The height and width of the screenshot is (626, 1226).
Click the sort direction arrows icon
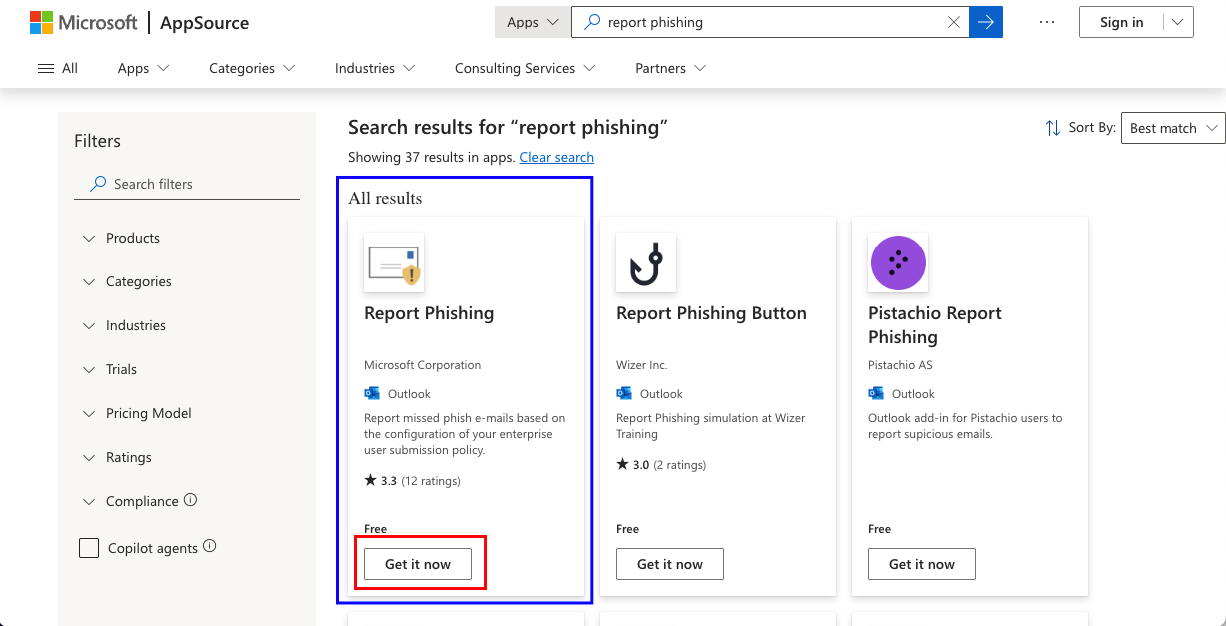coord(1051,128)
